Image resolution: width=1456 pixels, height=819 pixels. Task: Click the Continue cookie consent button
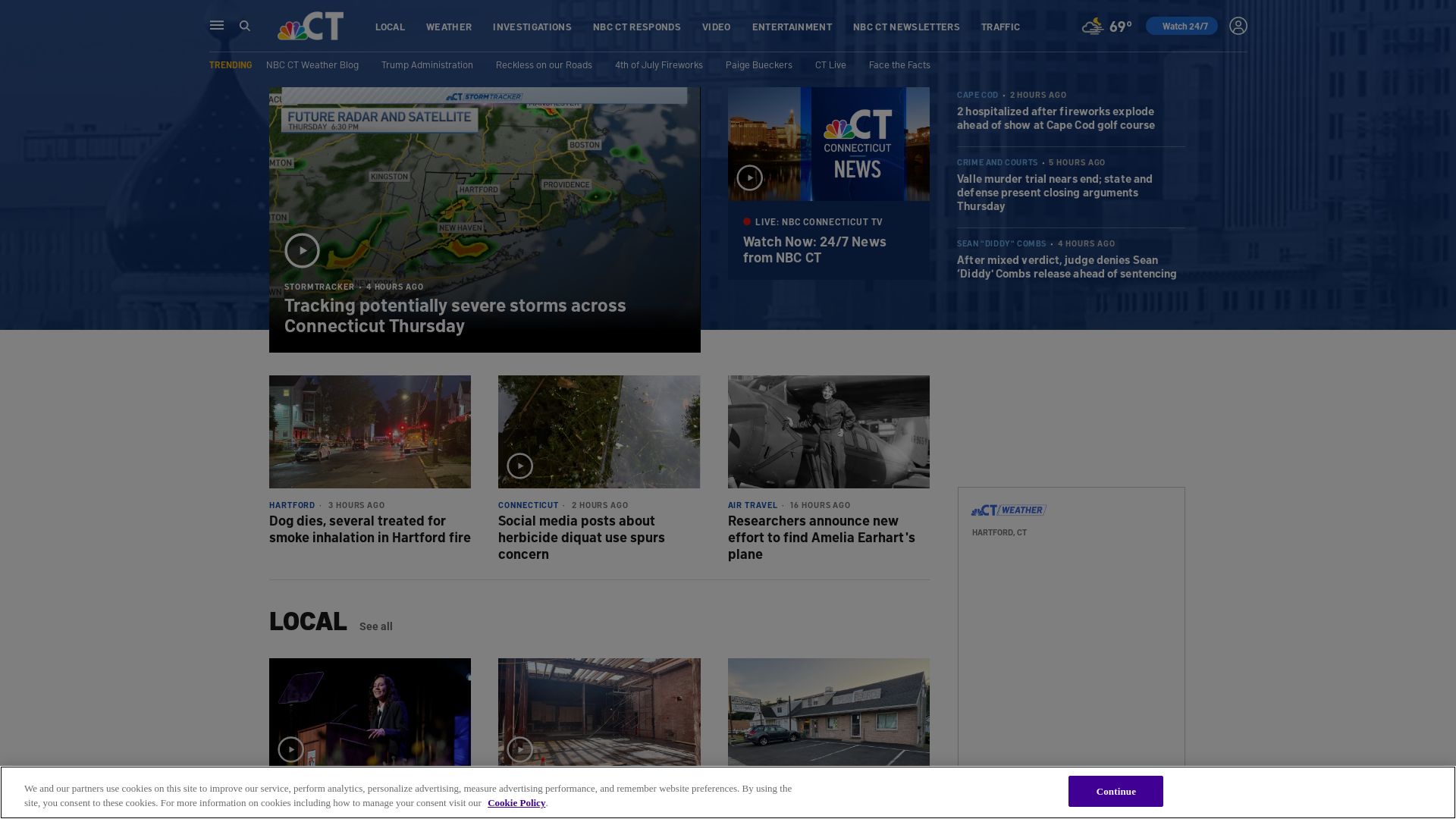pos(1116,791)
